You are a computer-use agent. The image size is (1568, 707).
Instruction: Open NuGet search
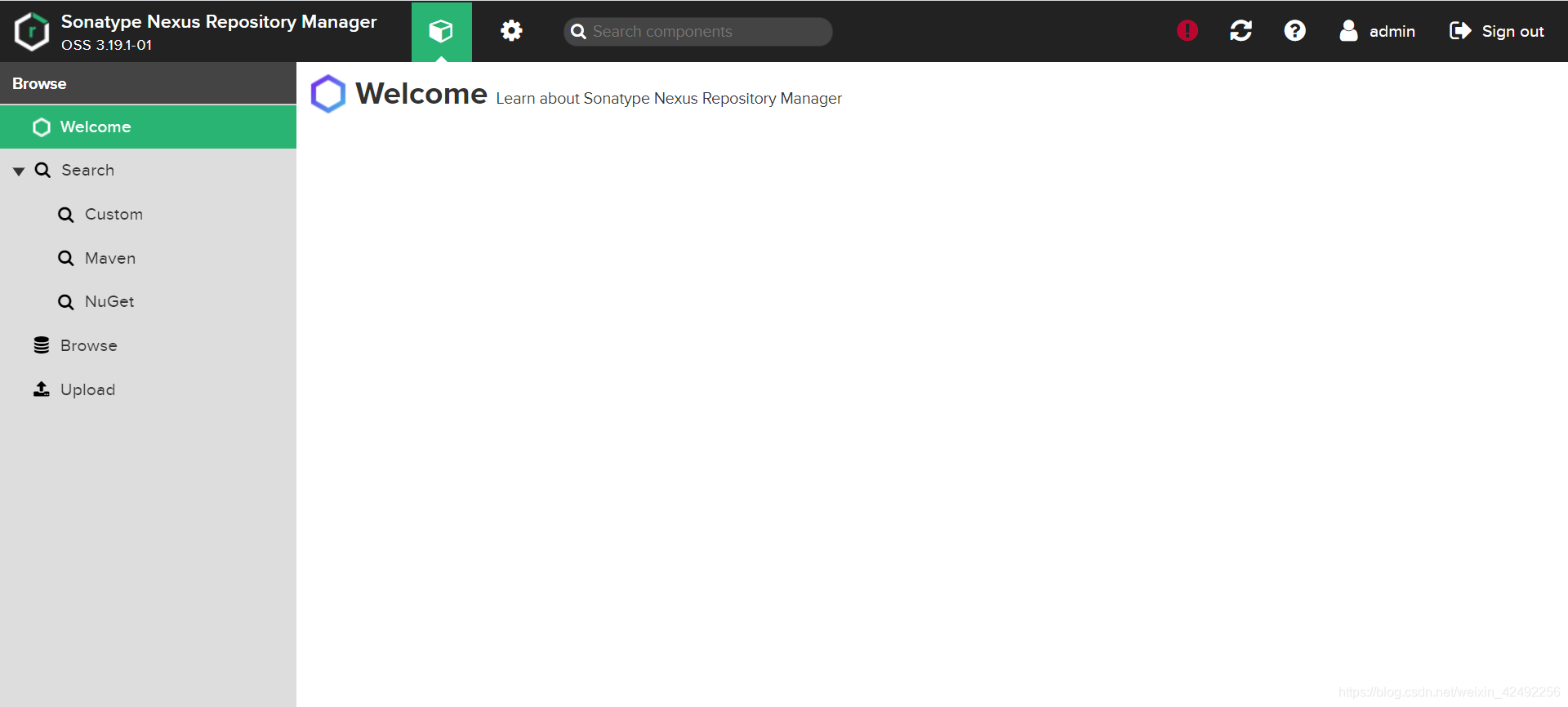148,301
